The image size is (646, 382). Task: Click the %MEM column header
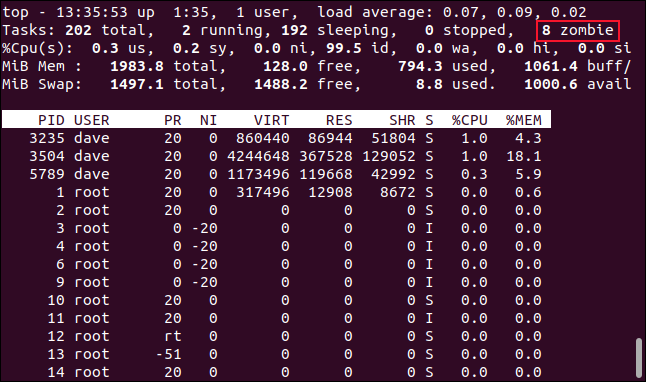tap(523, 120)
